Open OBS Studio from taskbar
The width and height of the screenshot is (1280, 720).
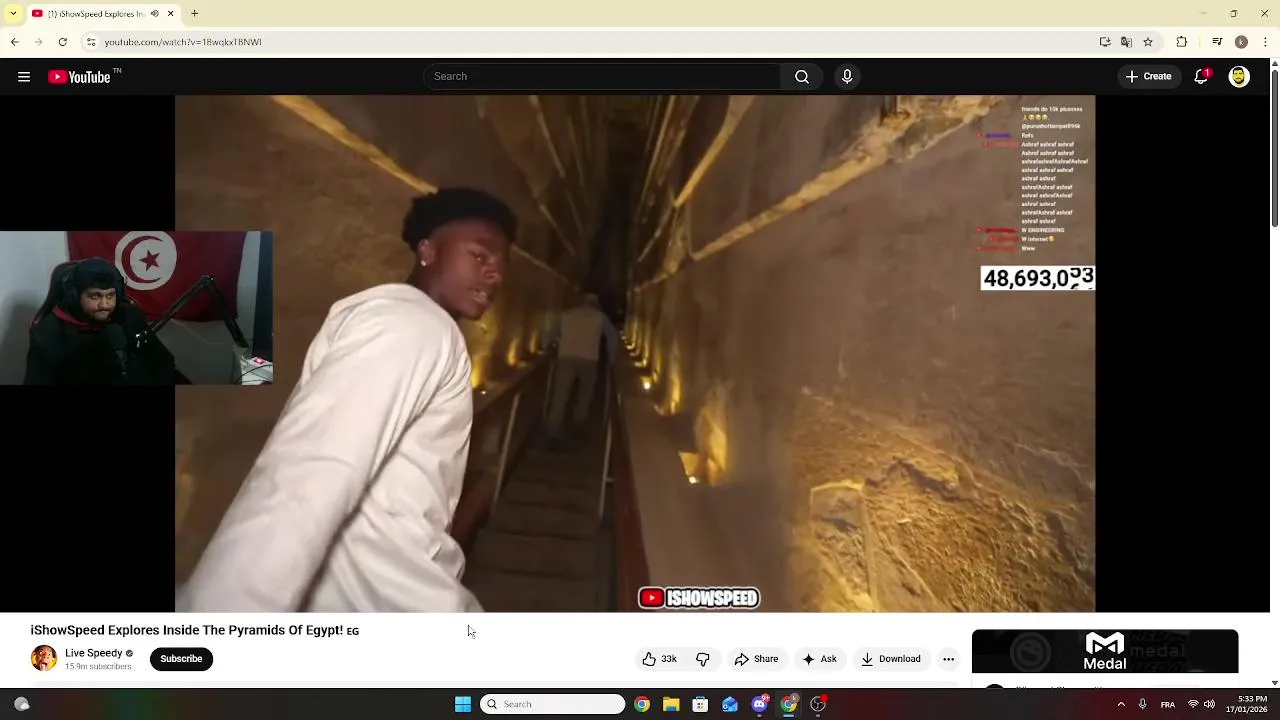[818, 704]
